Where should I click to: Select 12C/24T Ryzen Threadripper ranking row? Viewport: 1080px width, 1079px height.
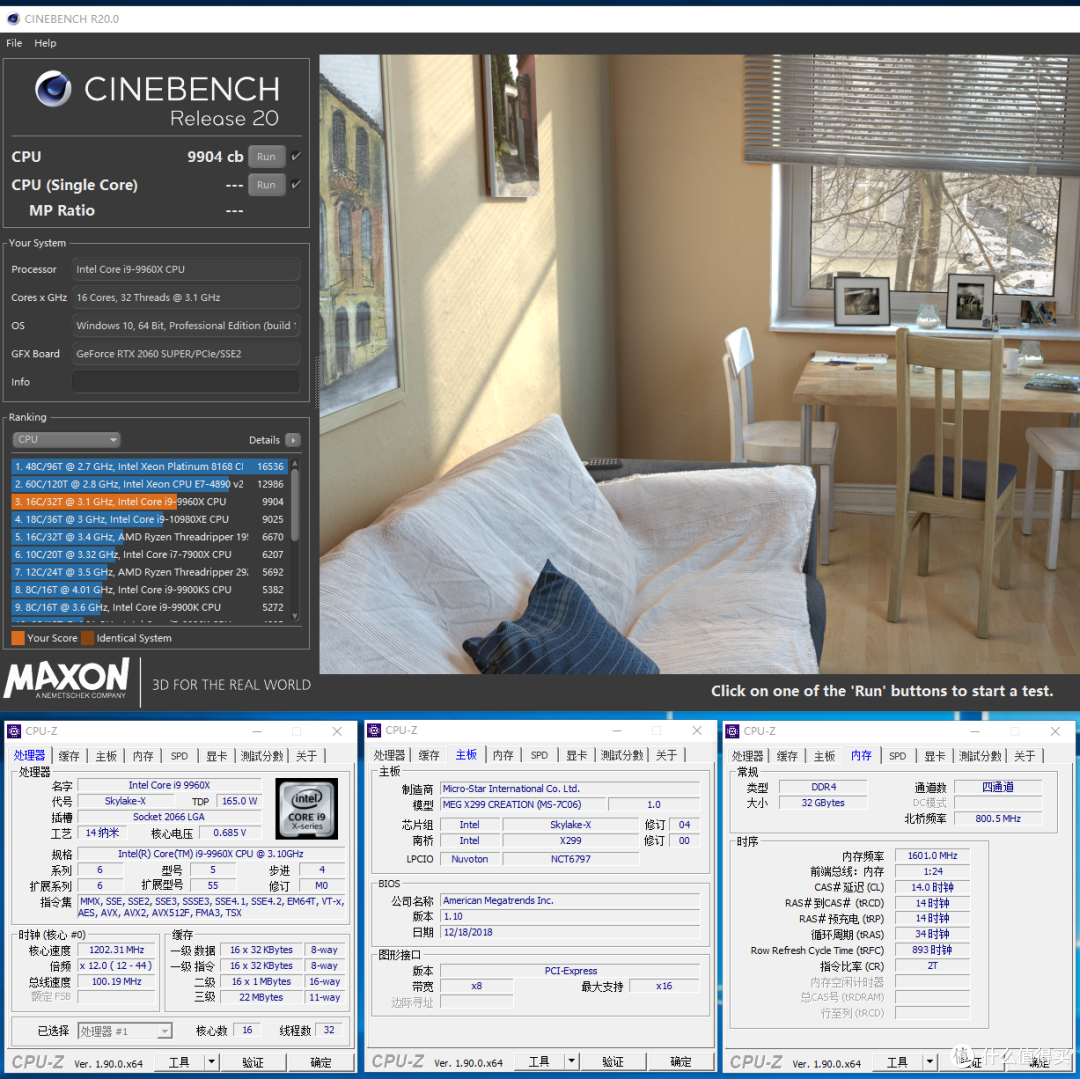pos(149,572)
